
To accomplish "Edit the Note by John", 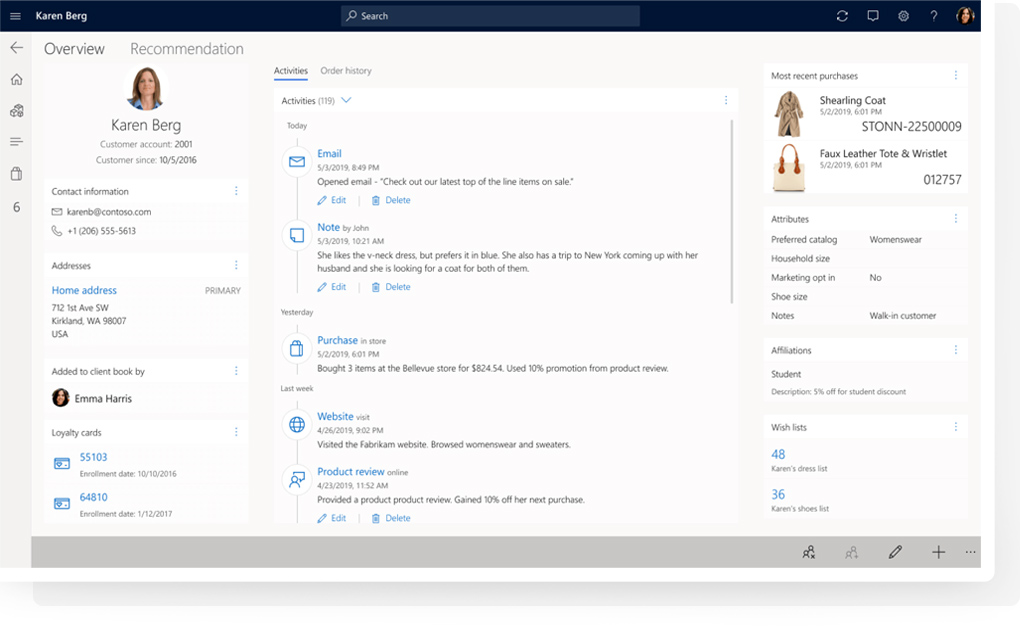I will [332, 287].
